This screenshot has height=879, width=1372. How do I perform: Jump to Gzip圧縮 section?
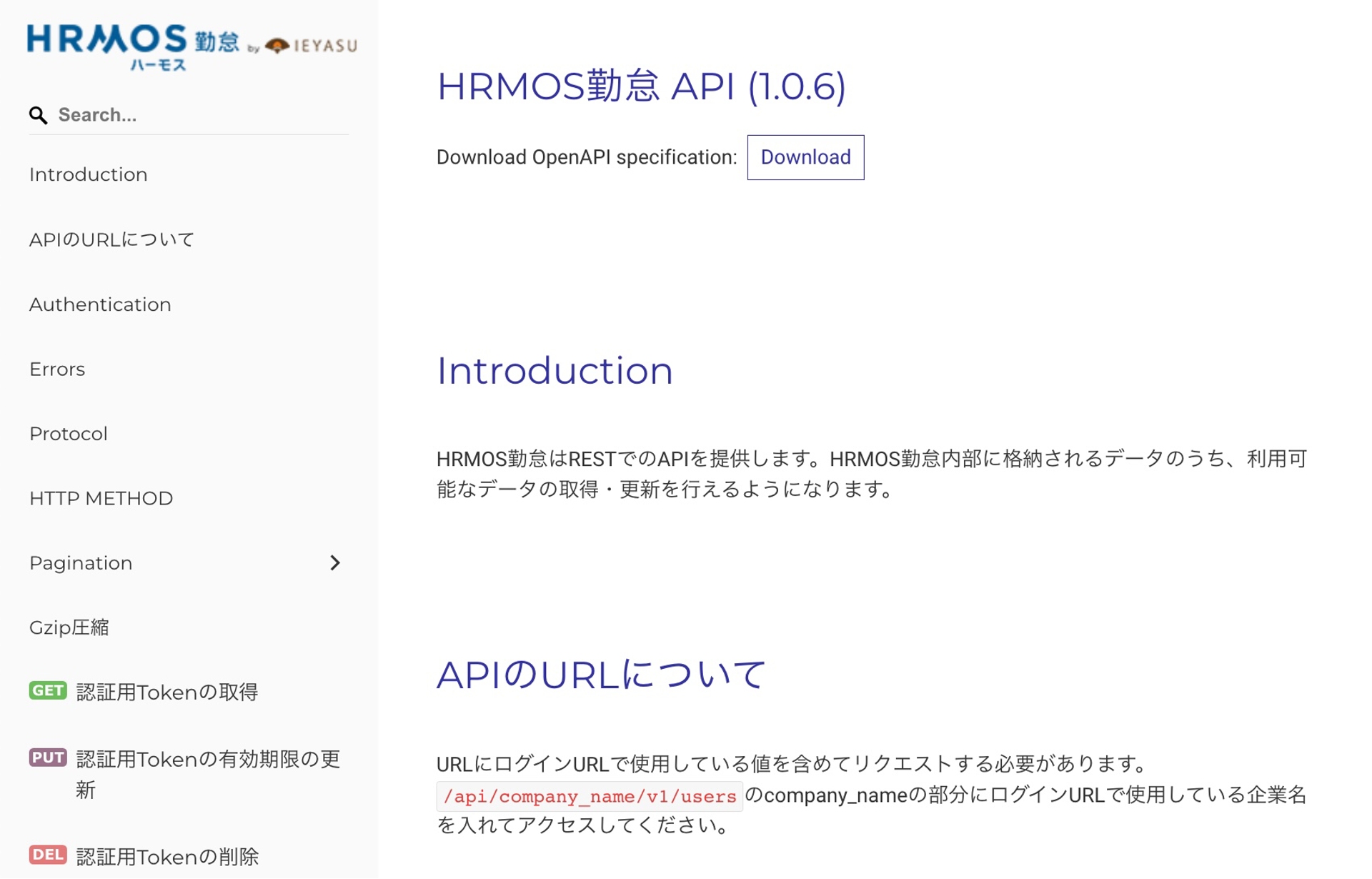point(69,627)
